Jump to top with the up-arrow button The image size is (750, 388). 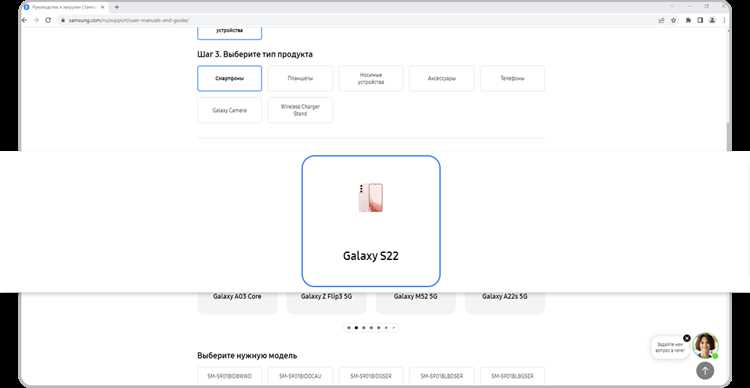705,370
